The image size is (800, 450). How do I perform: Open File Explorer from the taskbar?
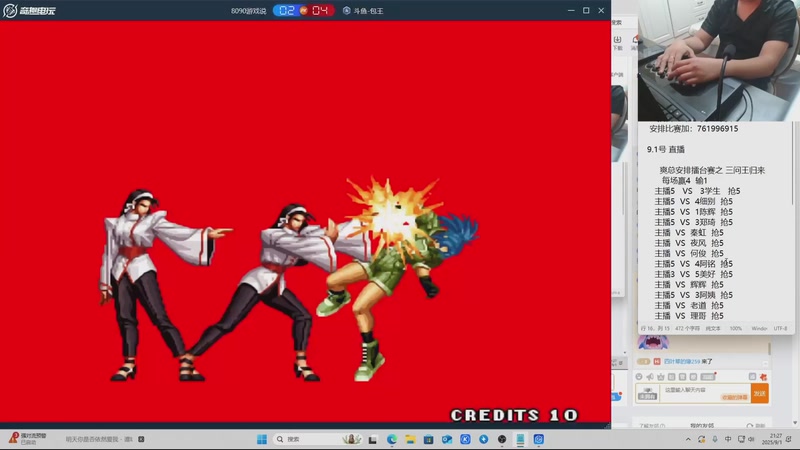tap(410, 439)
